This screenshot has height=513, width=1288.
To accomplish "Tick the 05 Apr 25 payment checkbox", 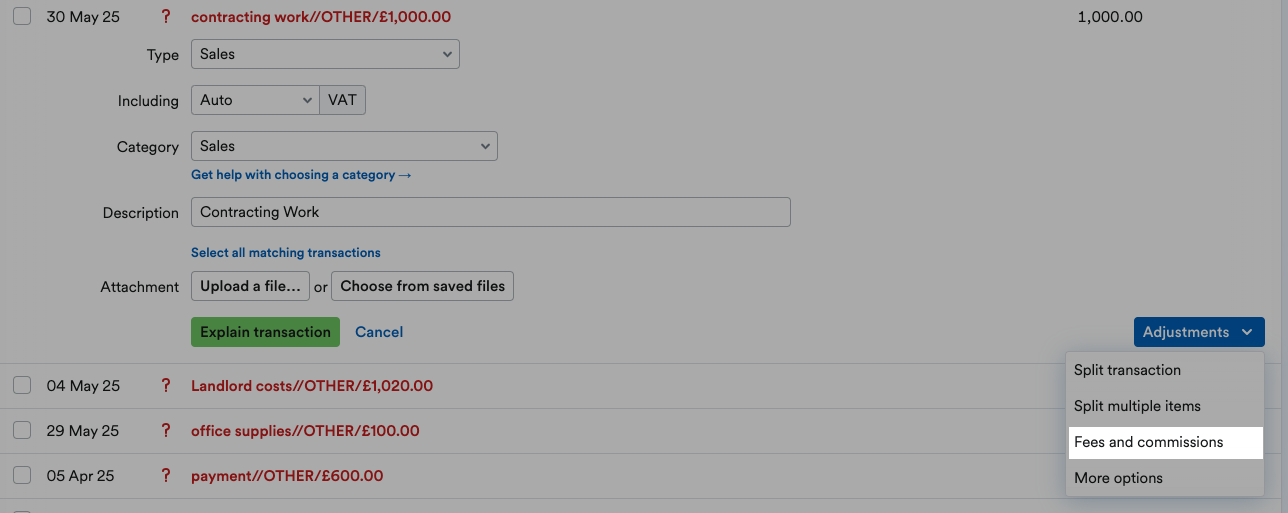I will coord(22,476).
